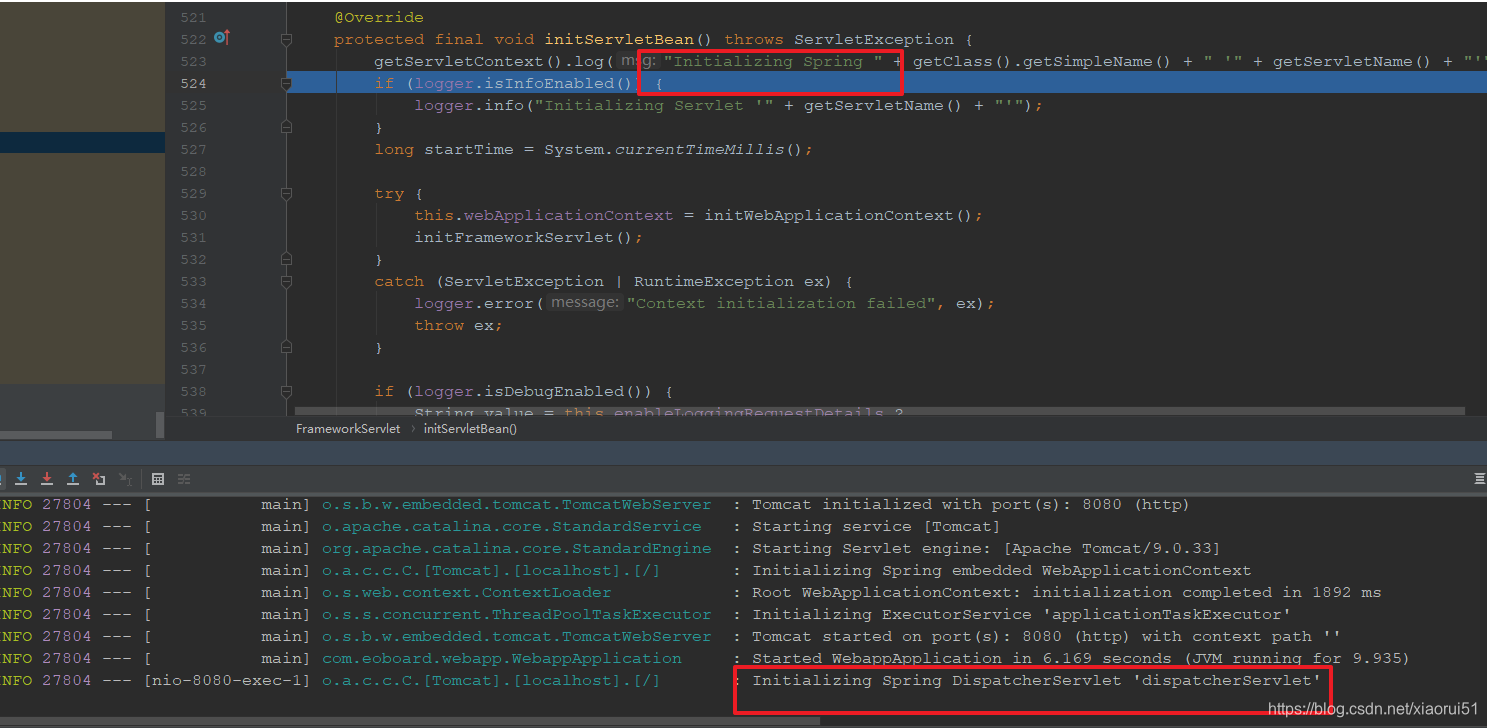Collapse the if block fold at line 524
The image size is (1487, 728).
pos(287,83)
